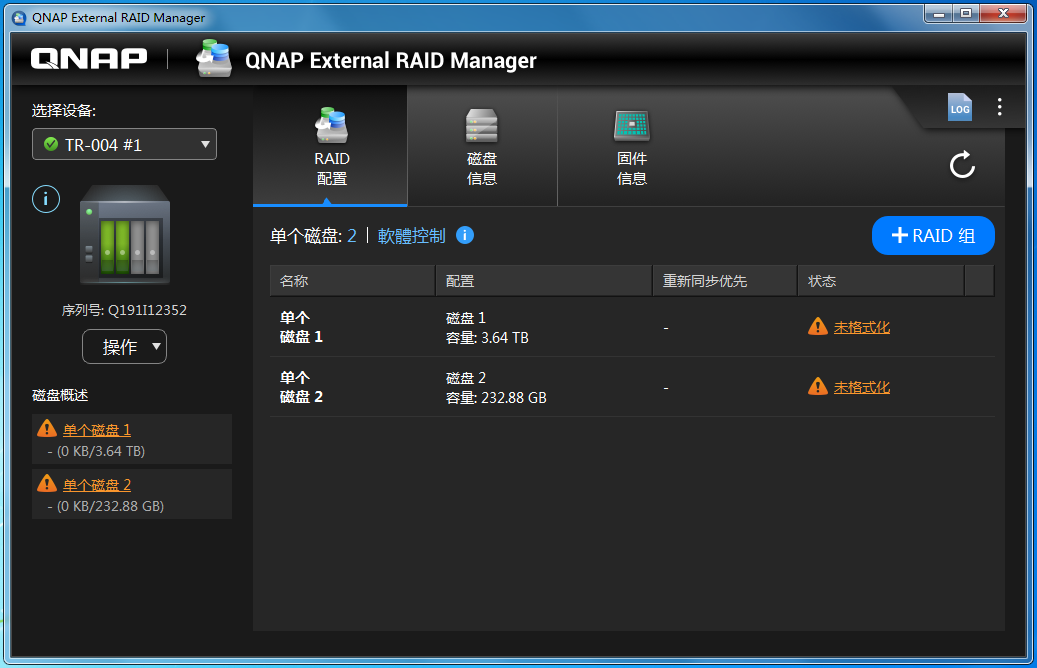Open sidebar link 单个磁盘 1
The image size is (1037, 668).
[x=97, y=430]
